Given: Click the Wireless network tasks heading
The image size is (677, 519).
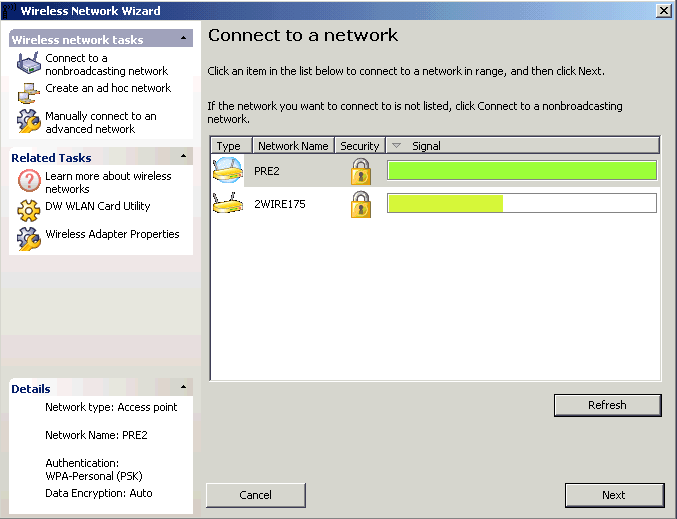Looking at the screenshot, I should (77, 40).
